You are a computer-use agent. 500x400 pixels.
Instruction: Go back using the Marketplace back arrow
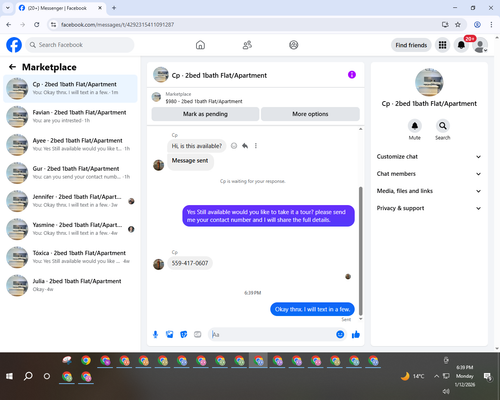[x=12, y=67]
